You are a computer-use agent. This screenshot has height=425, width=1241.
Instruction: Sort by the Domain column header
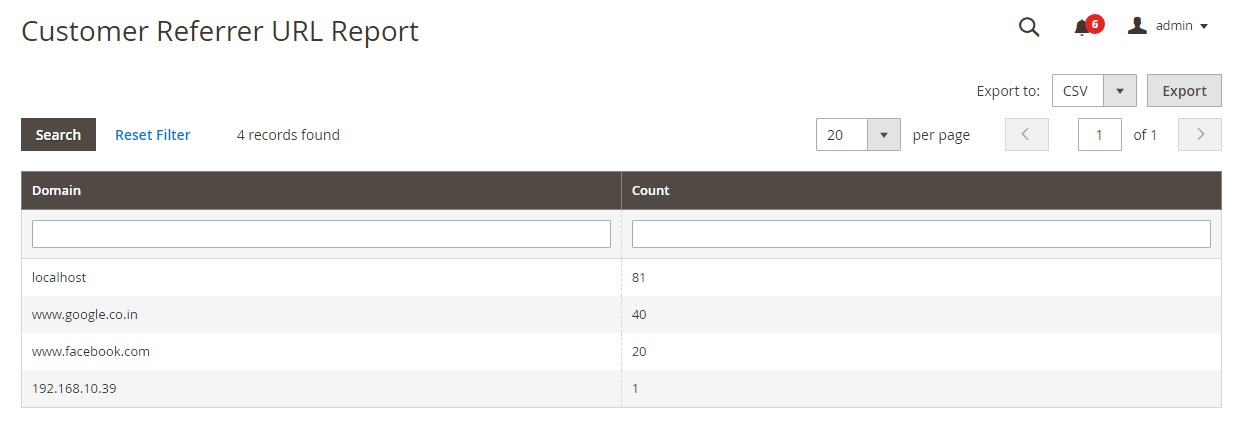click(321, 190)
